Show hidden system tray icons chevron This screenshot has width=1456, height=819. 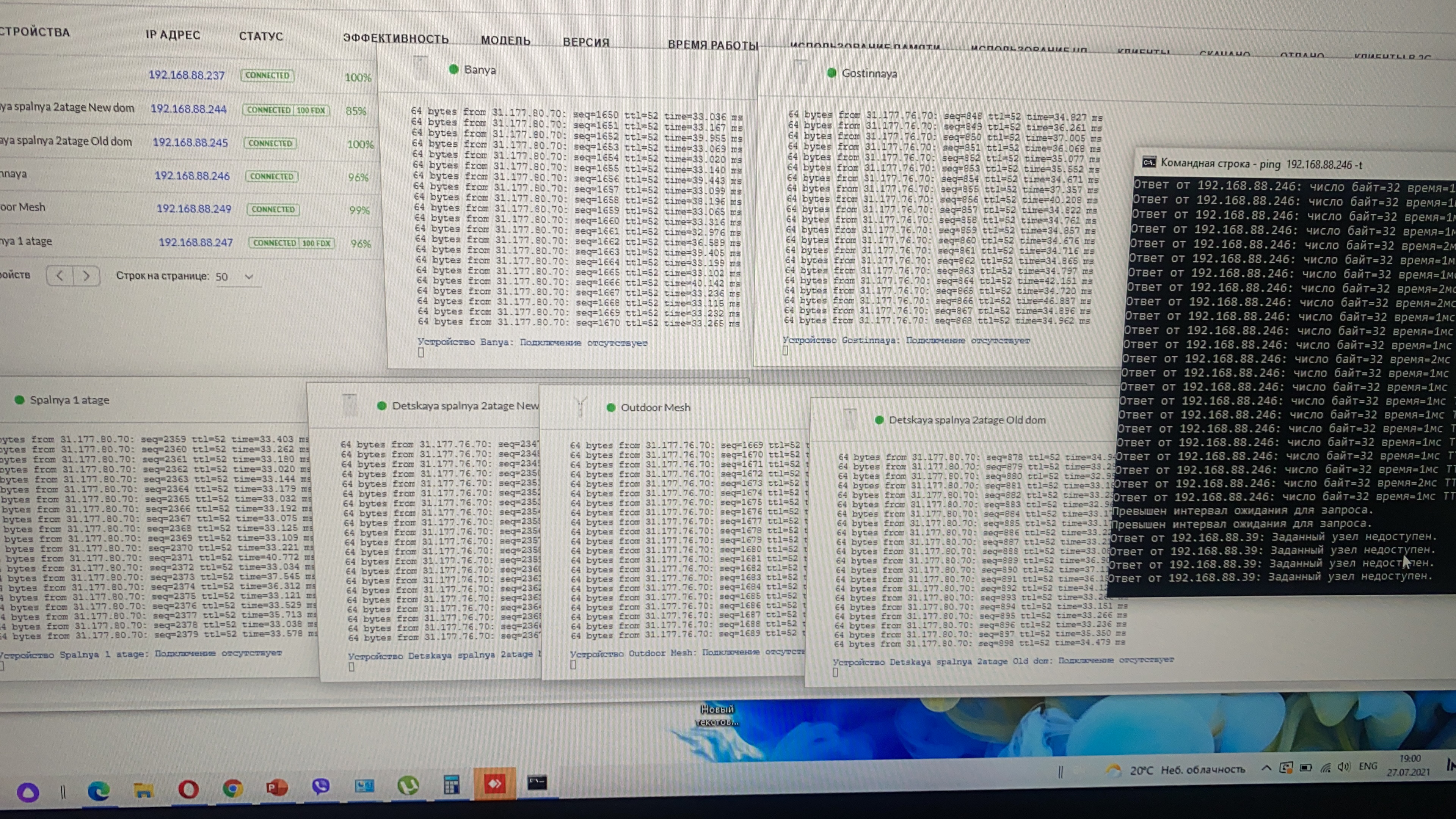pyautogui.click(x=1266, y=768)
